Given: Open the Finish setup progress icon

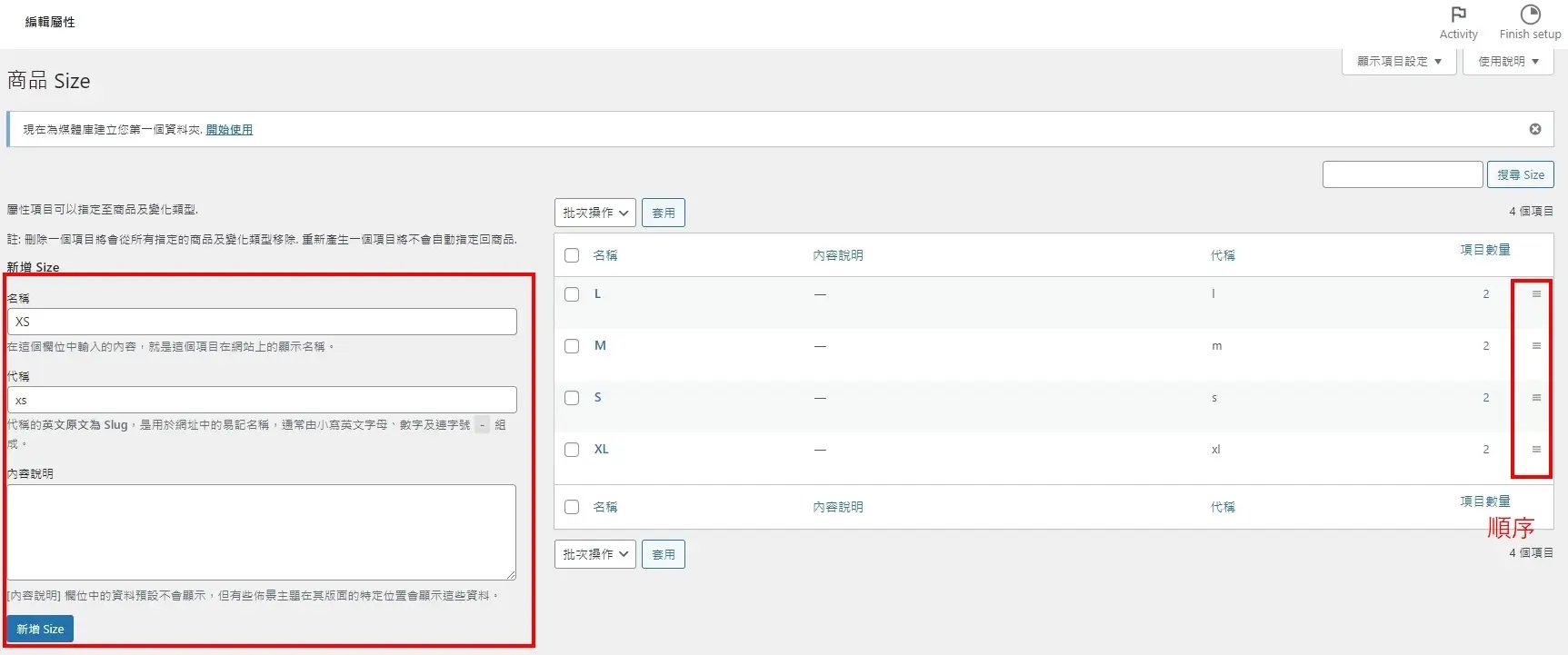Looking at the screenshot, I should pyautogui.click(x=1530, y=15).
